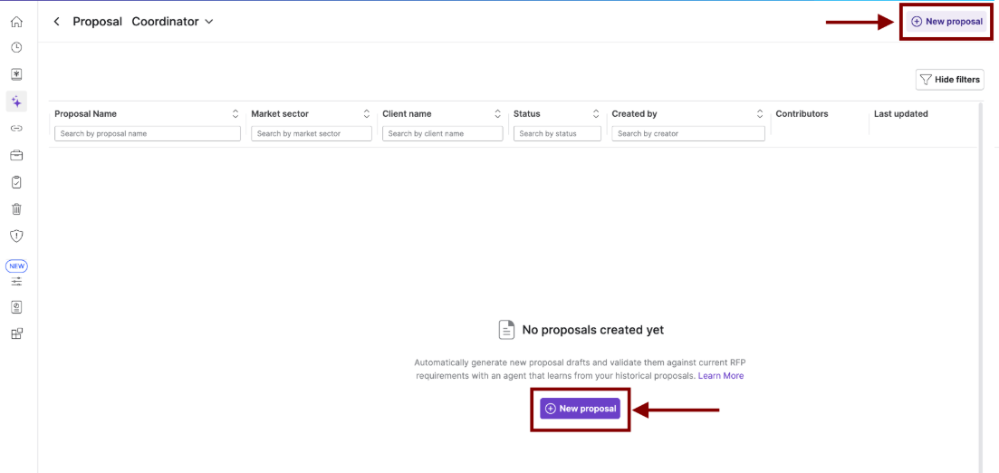
Task: Open the Home icon in the sidebar
Action: pos(17,22)
